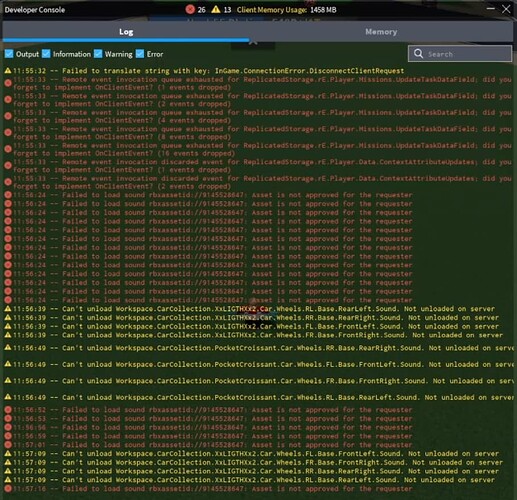
Task: Collapse the console with the small arrow handle
Action: (x=253, y=43)
